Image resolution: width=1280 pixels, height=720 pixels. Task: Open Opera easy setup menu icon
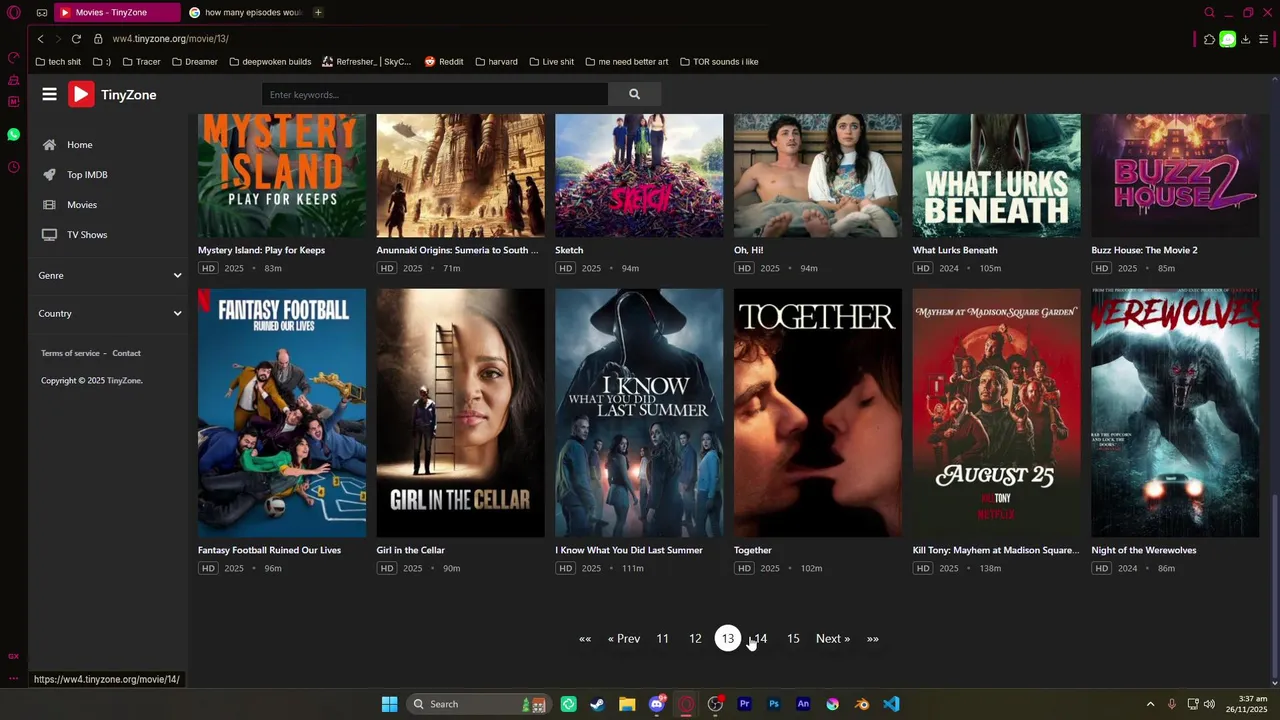point(1264,39)
